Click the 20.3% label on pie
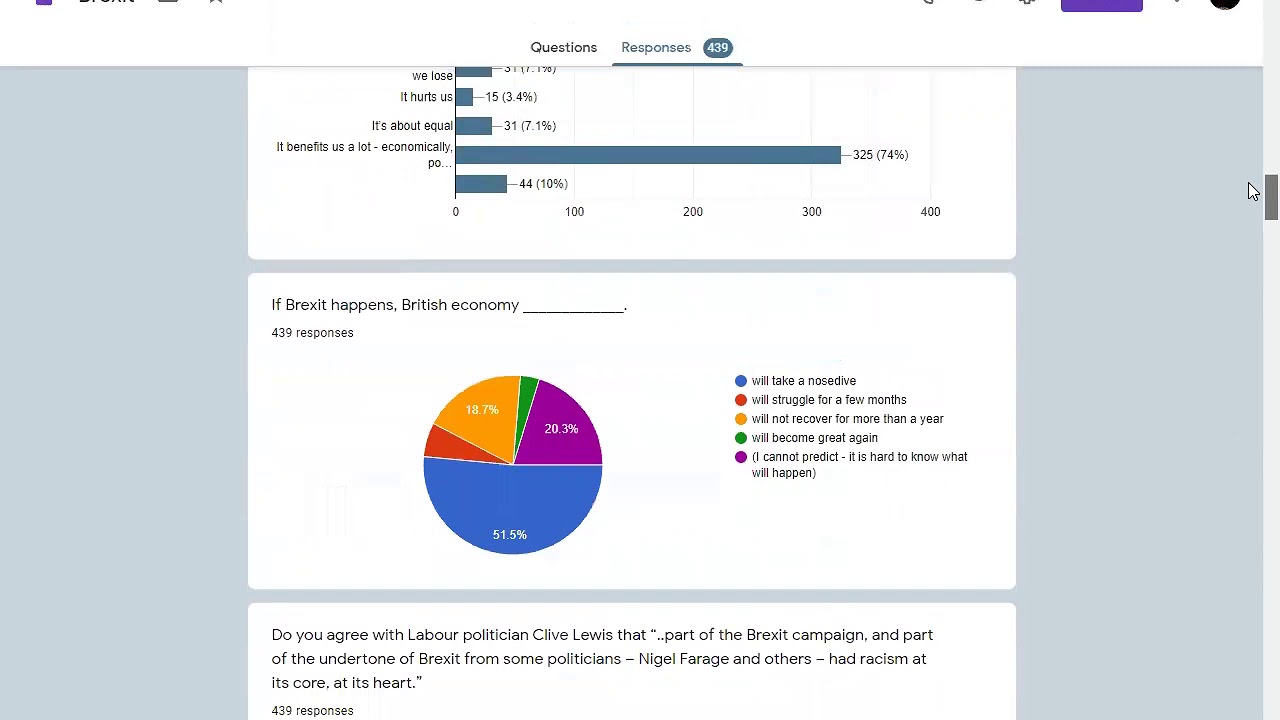 coord(561,429)
